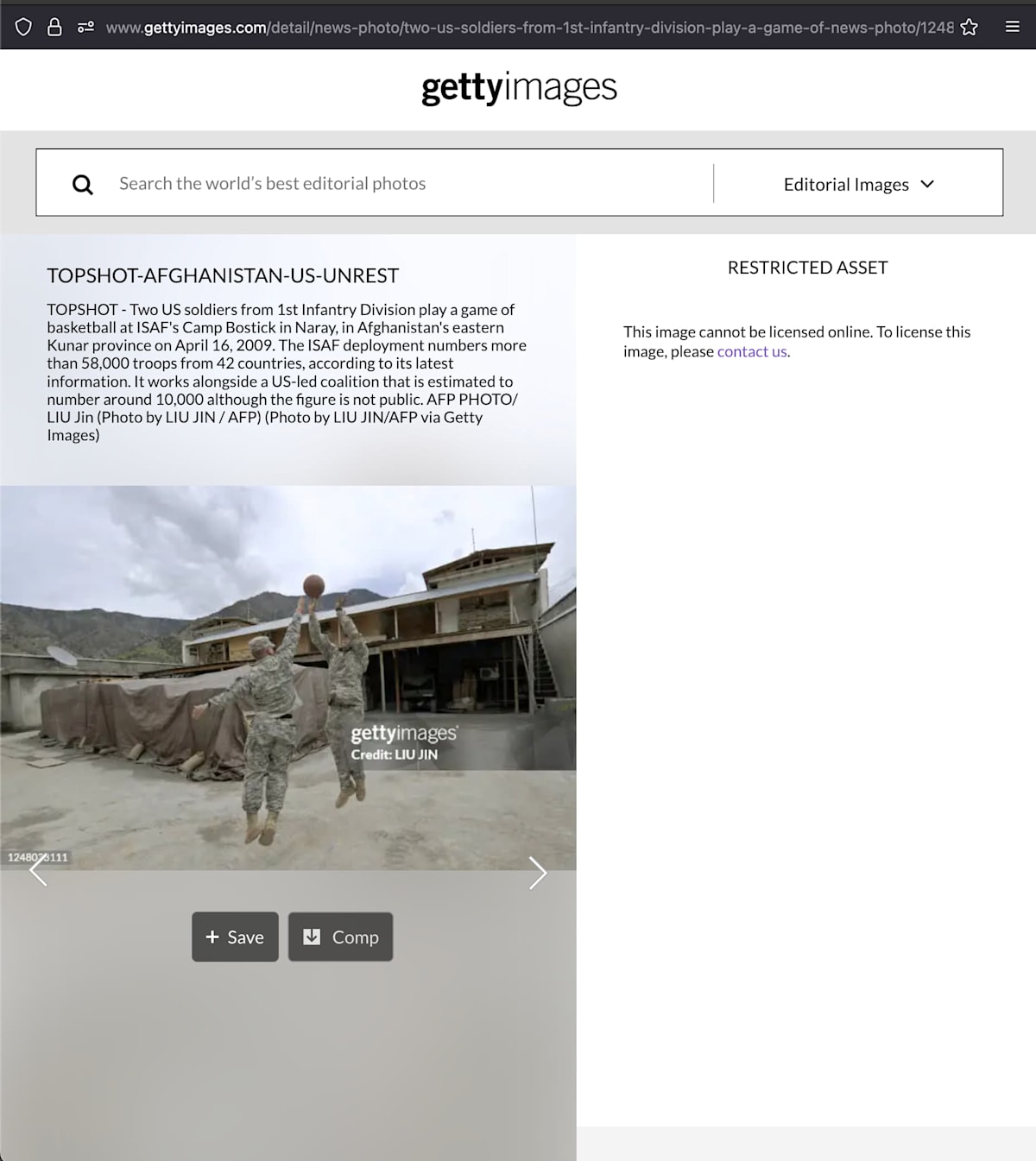Follow the contact us link

point(752,351)
